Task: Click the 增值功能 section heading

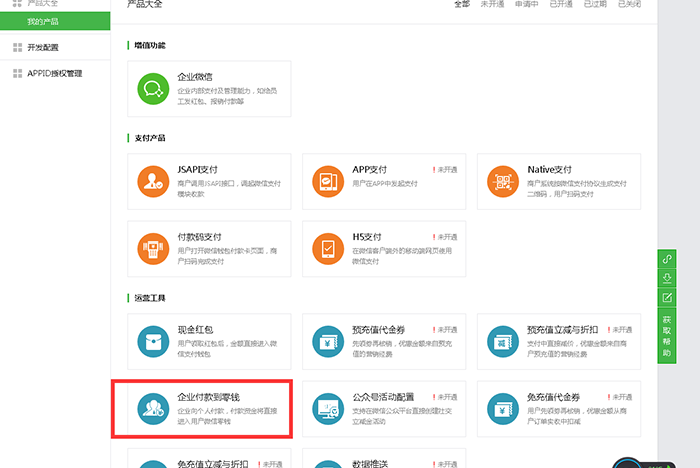Action: pos(150,45)
